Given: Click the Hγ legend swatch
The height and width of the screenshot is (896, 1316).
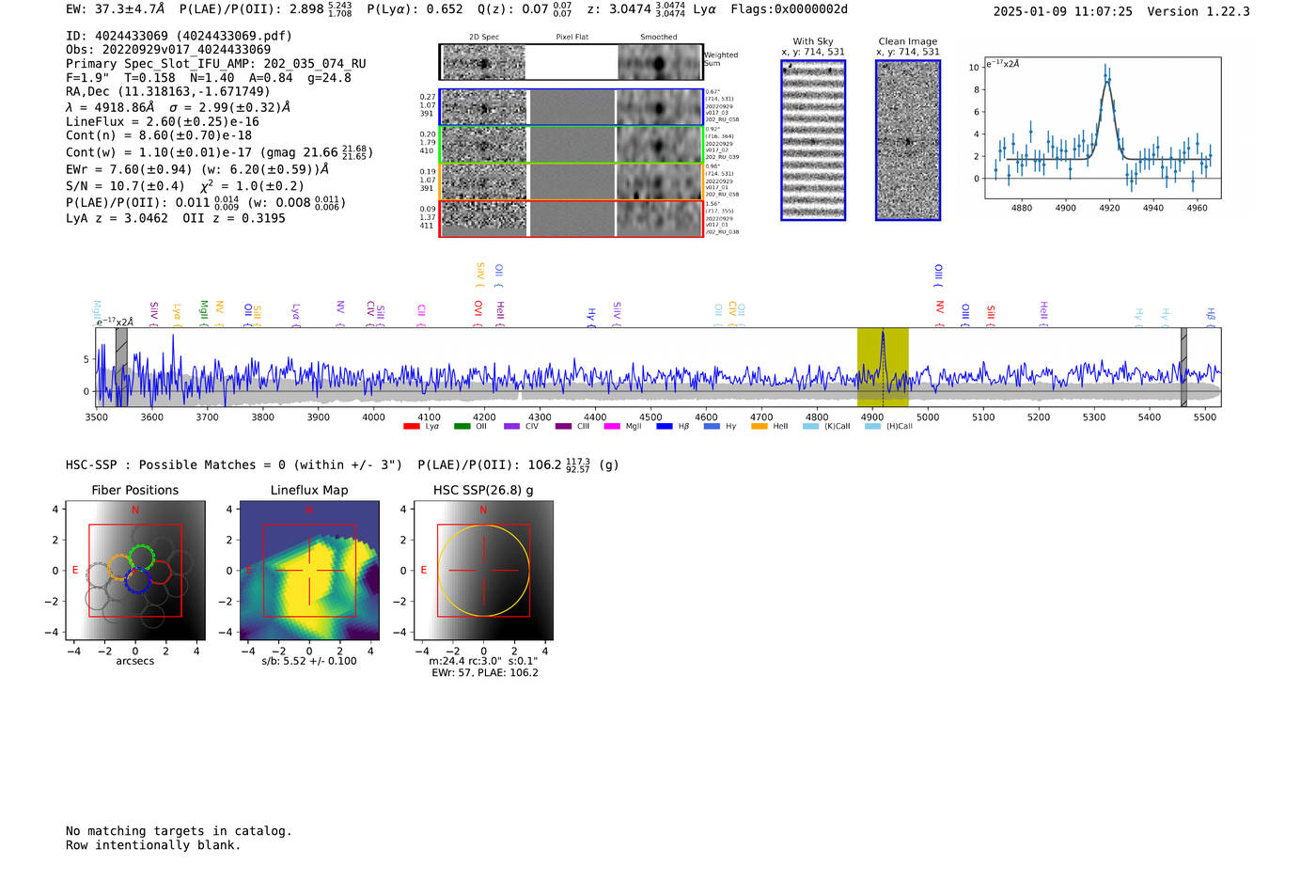Looking at the screenshot, I should [712, 426].
